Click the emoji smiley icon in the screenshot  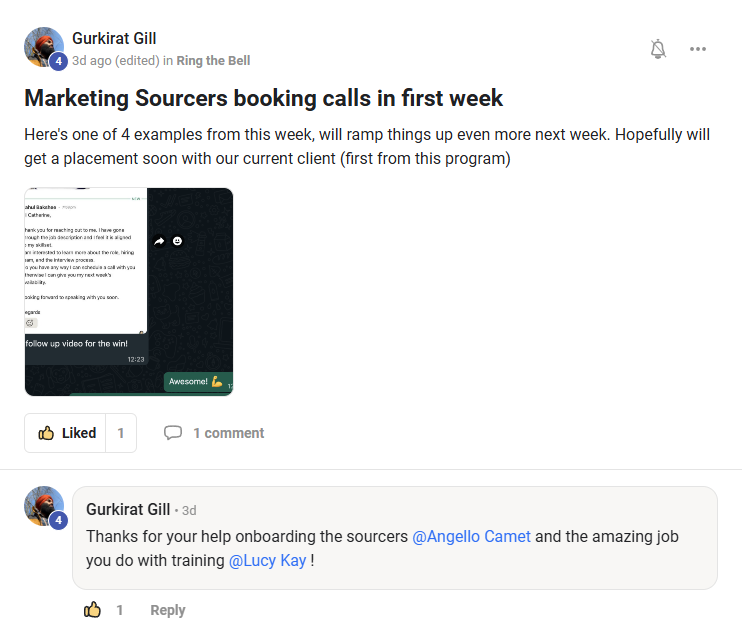click(x=177, y=241)
